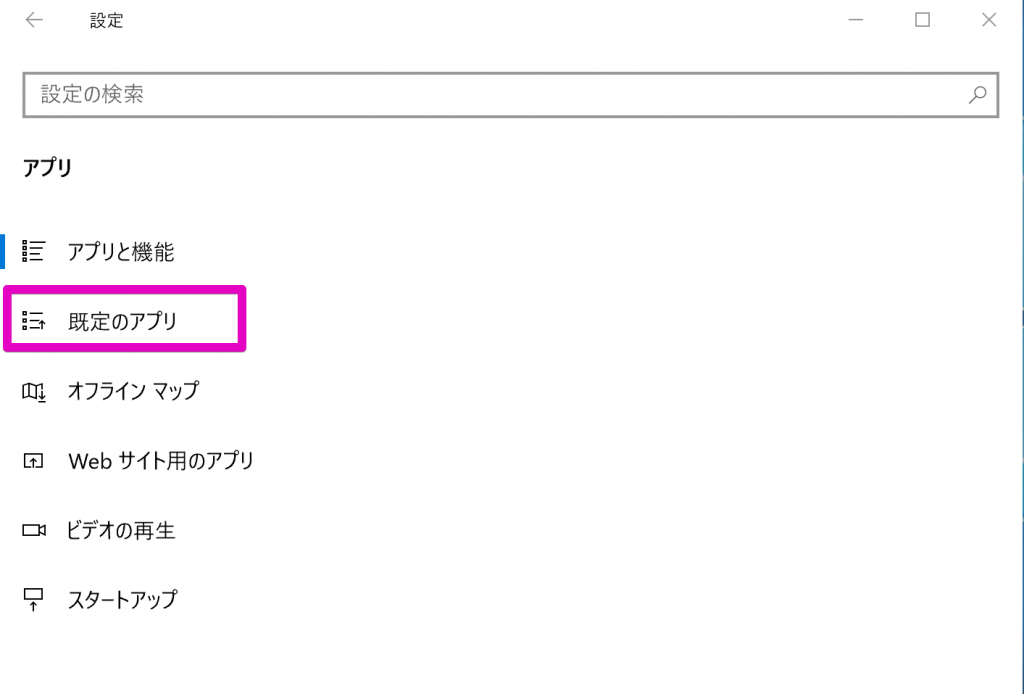Viewport: 1024px width, 694px height.
Task: Click the オフライン マップ map icon
Action: coord(34,391)
